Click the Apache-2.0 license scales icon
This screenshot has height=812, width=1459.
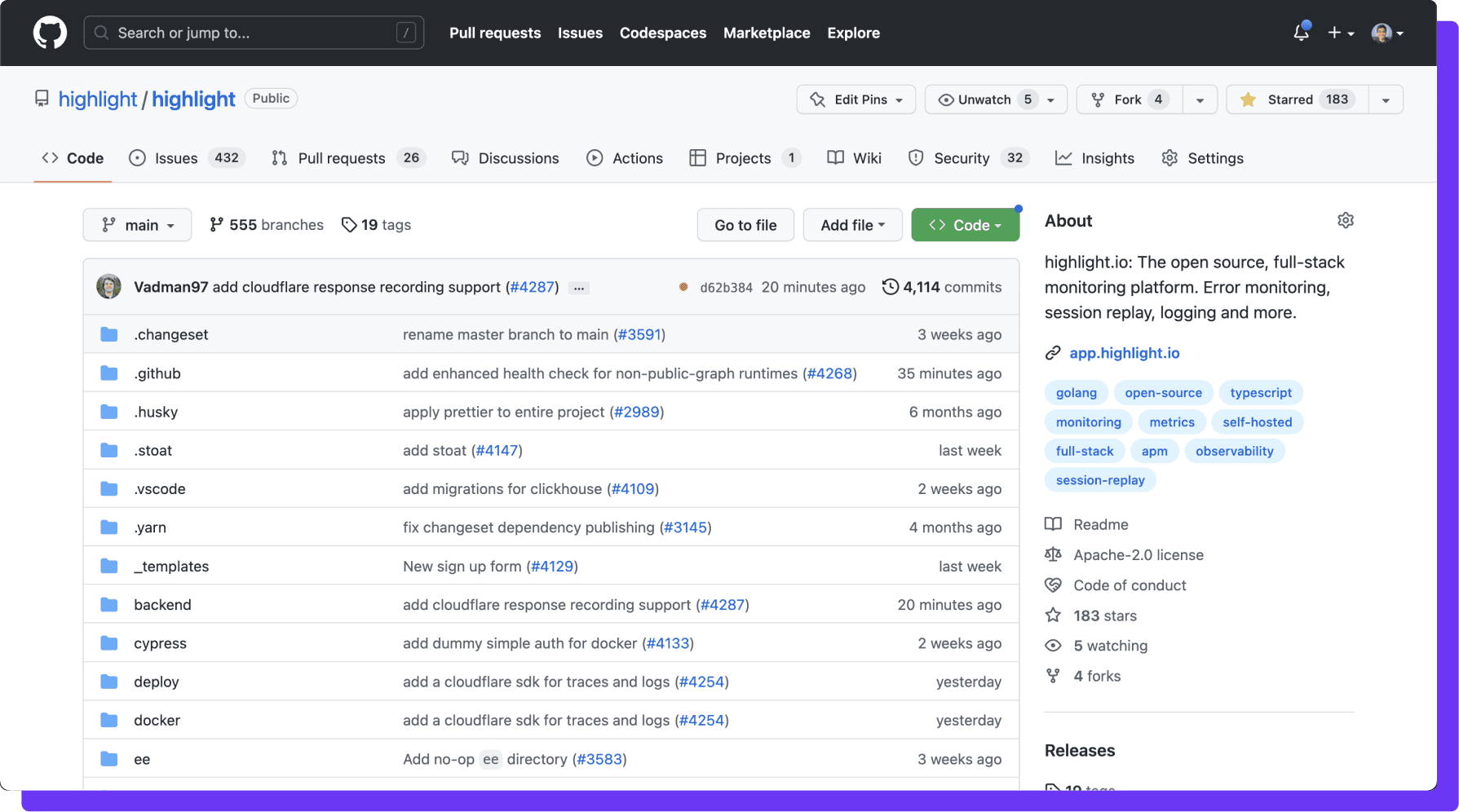point(1053,554)
